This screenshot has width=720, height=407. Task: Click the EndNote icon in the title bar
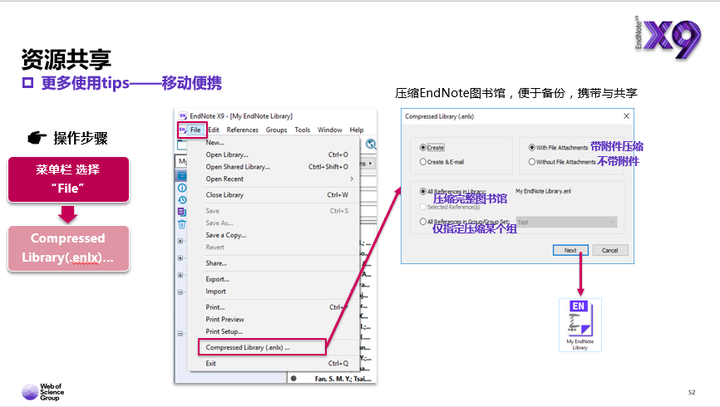coord(183,116)
